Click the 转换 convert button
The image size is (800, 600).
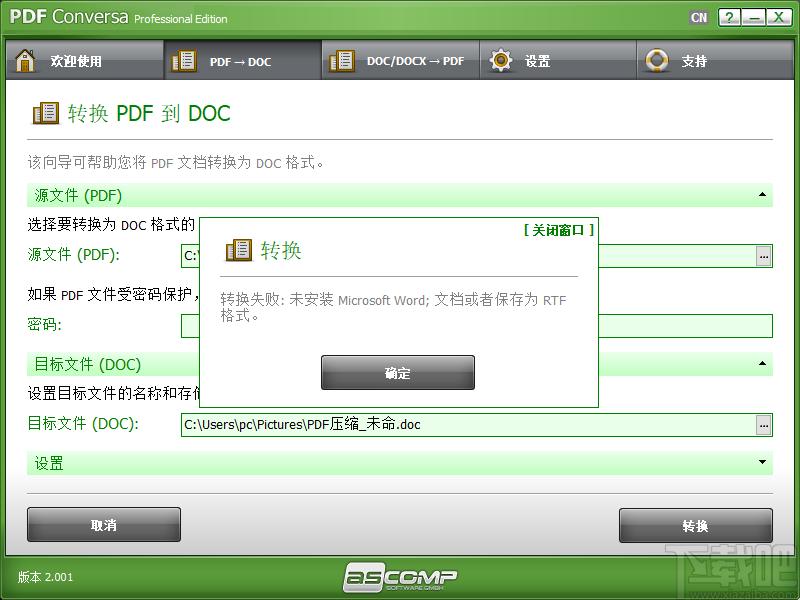[x=696, y=526]
